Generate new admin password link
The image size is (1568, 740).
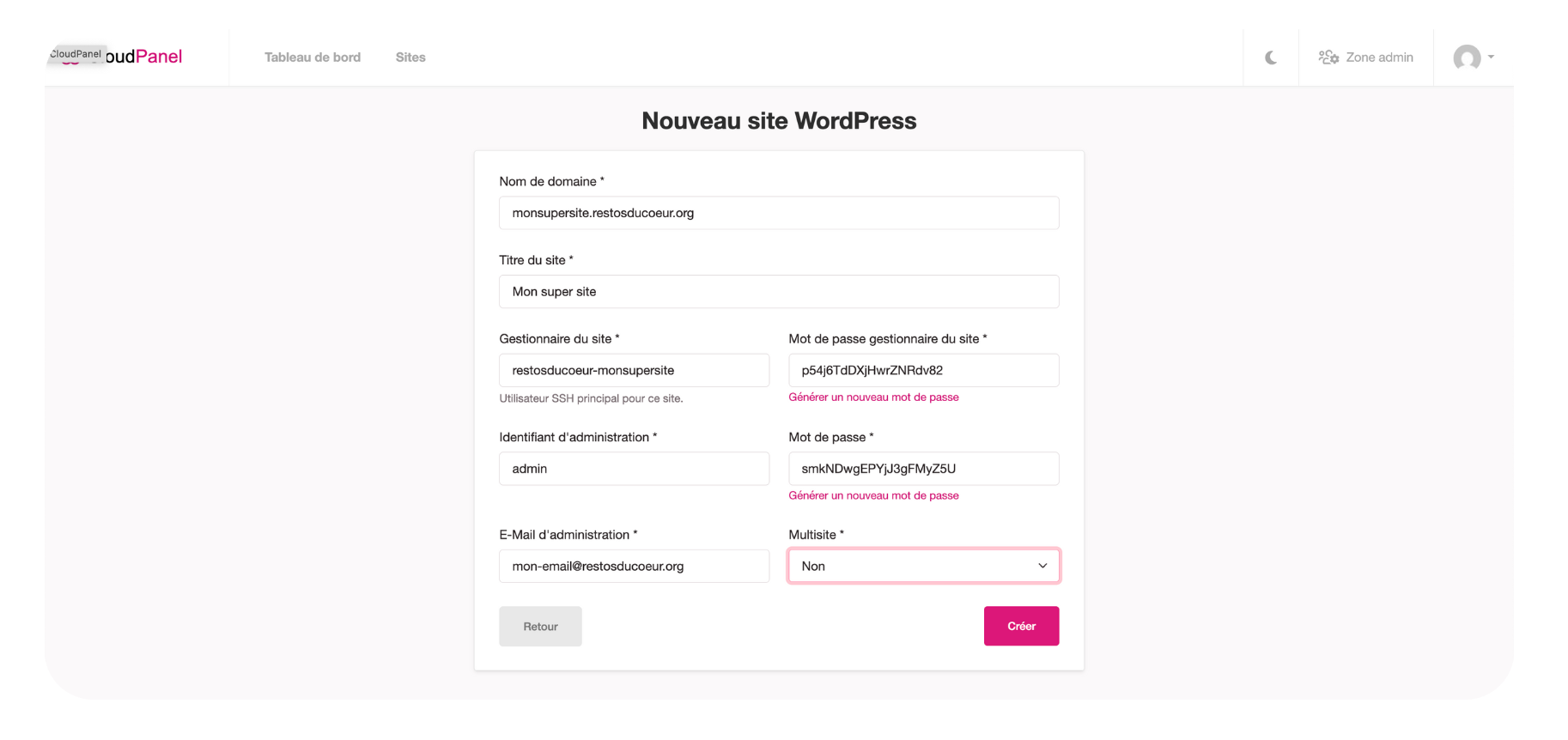873,495
